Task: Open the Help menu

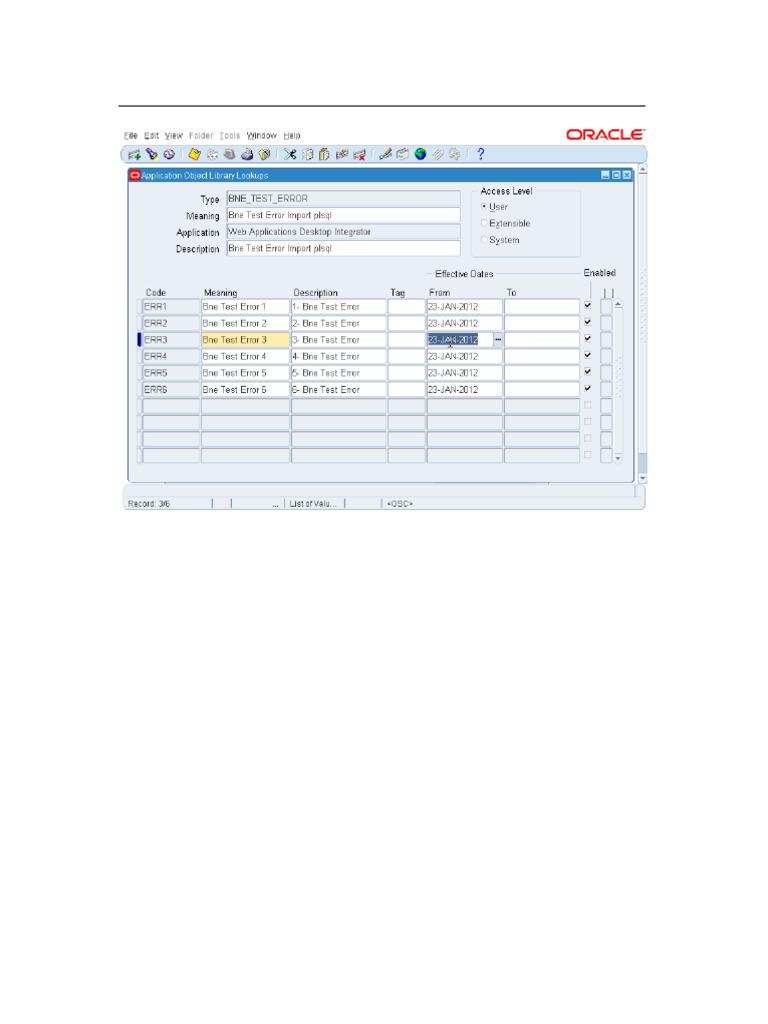Action: pos(292,136)
